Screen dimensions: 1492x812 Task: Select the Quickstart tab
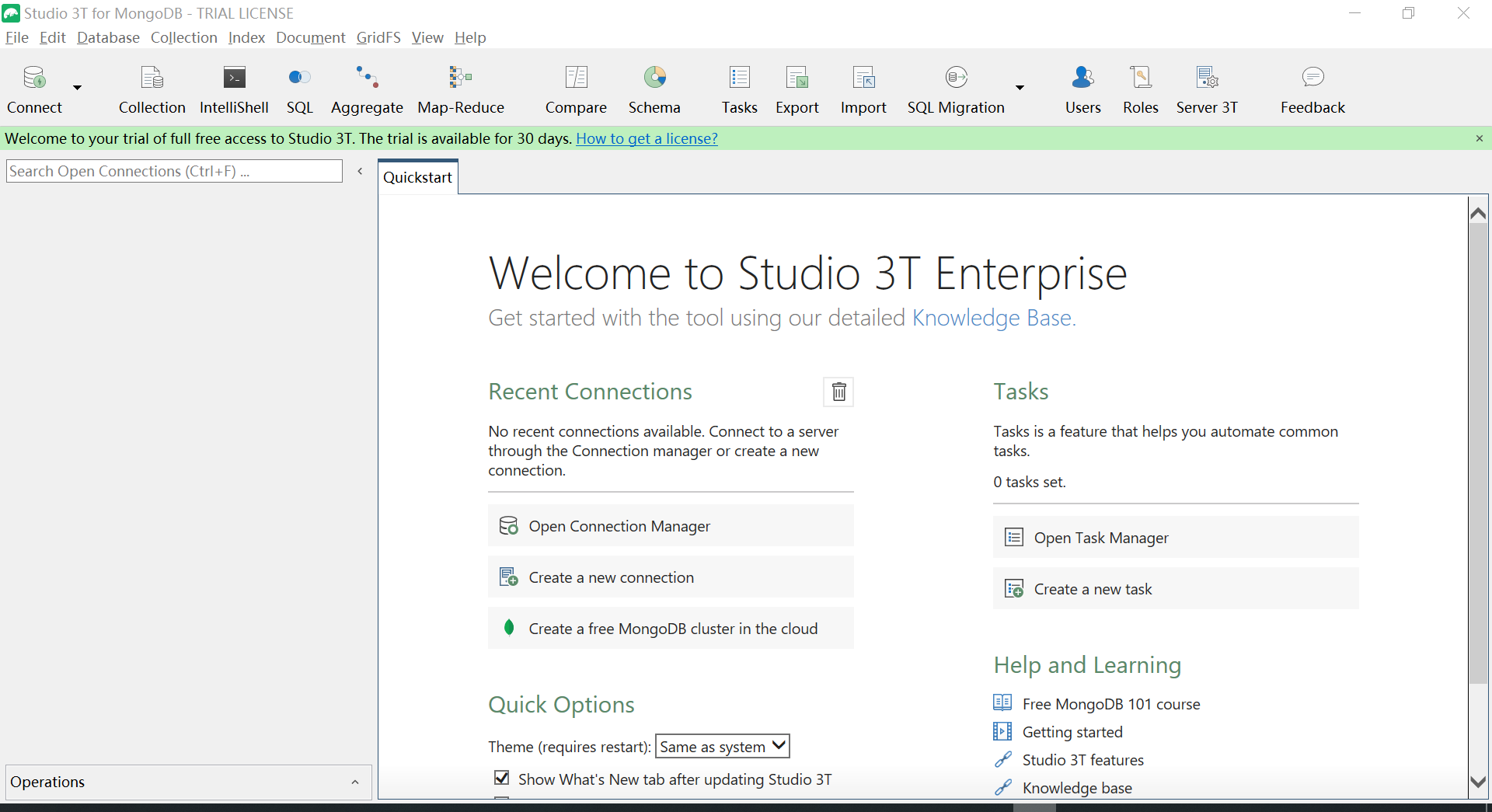[x=417, y=177]
